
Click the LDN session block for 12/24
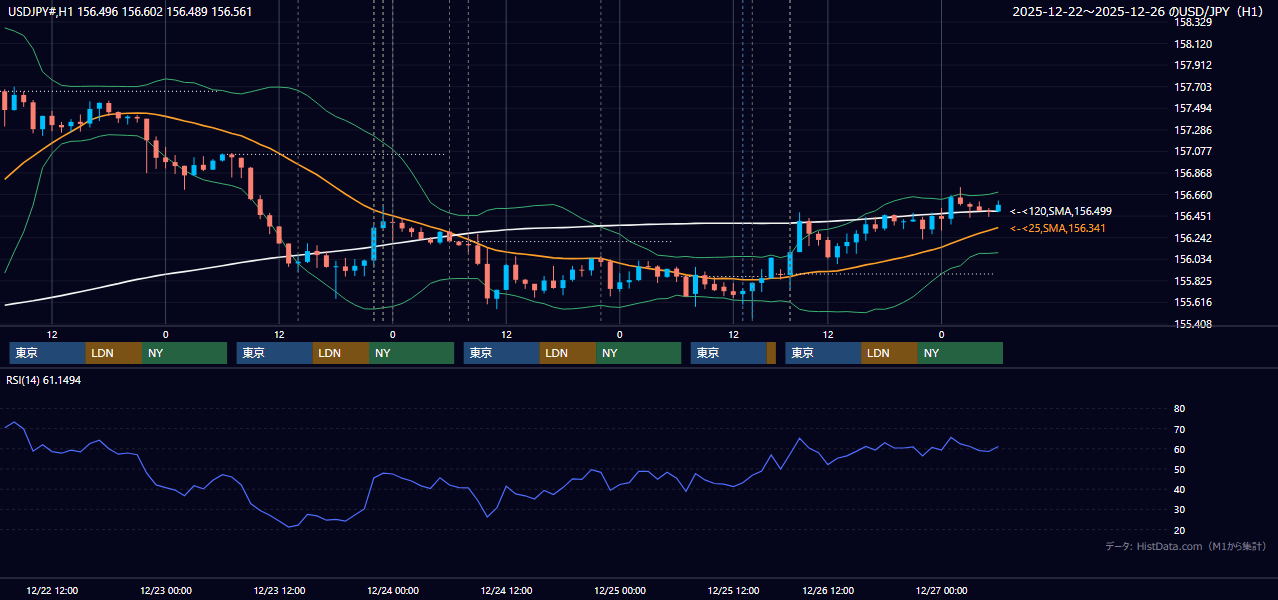(567, 353)
